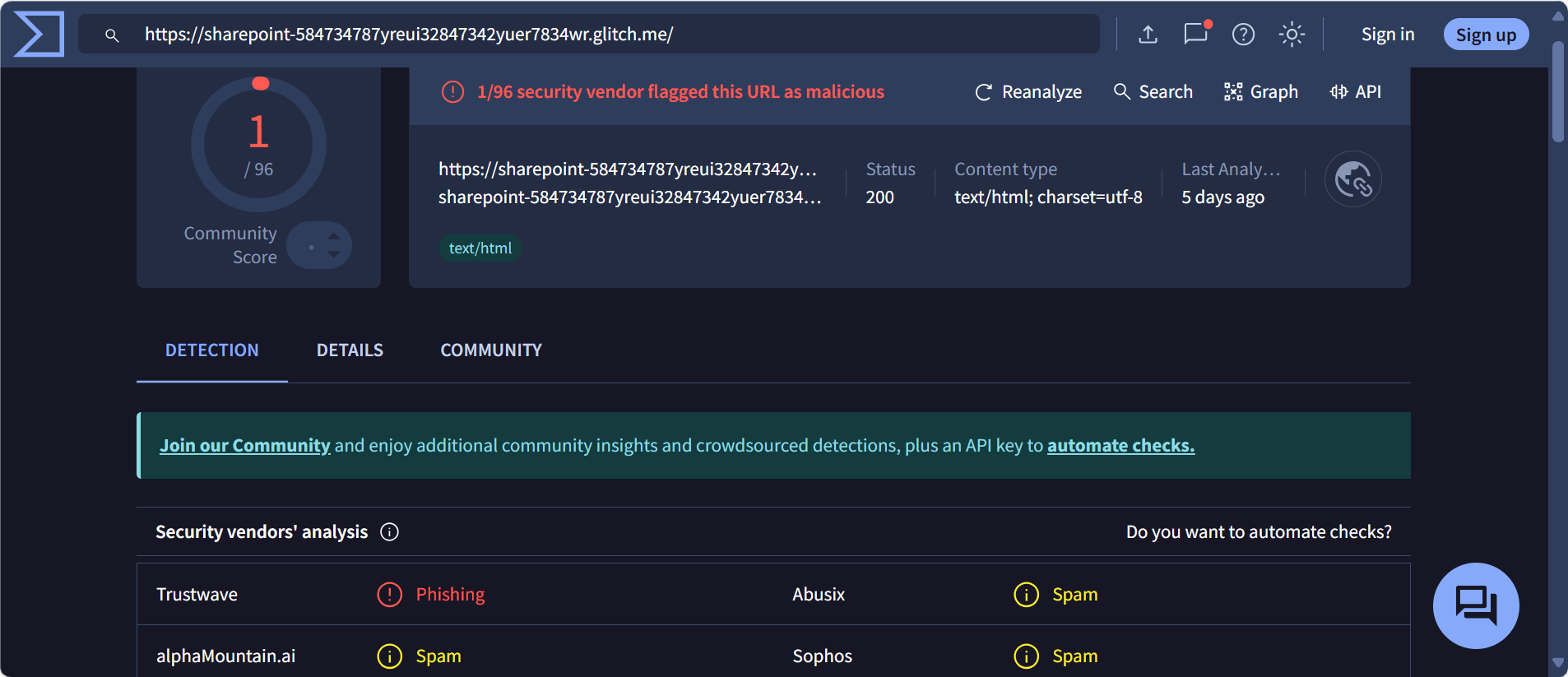This screenshot has width=1568, height=677.
Task: Click the Reanalyze button
Action: (x=1028, y=92)
